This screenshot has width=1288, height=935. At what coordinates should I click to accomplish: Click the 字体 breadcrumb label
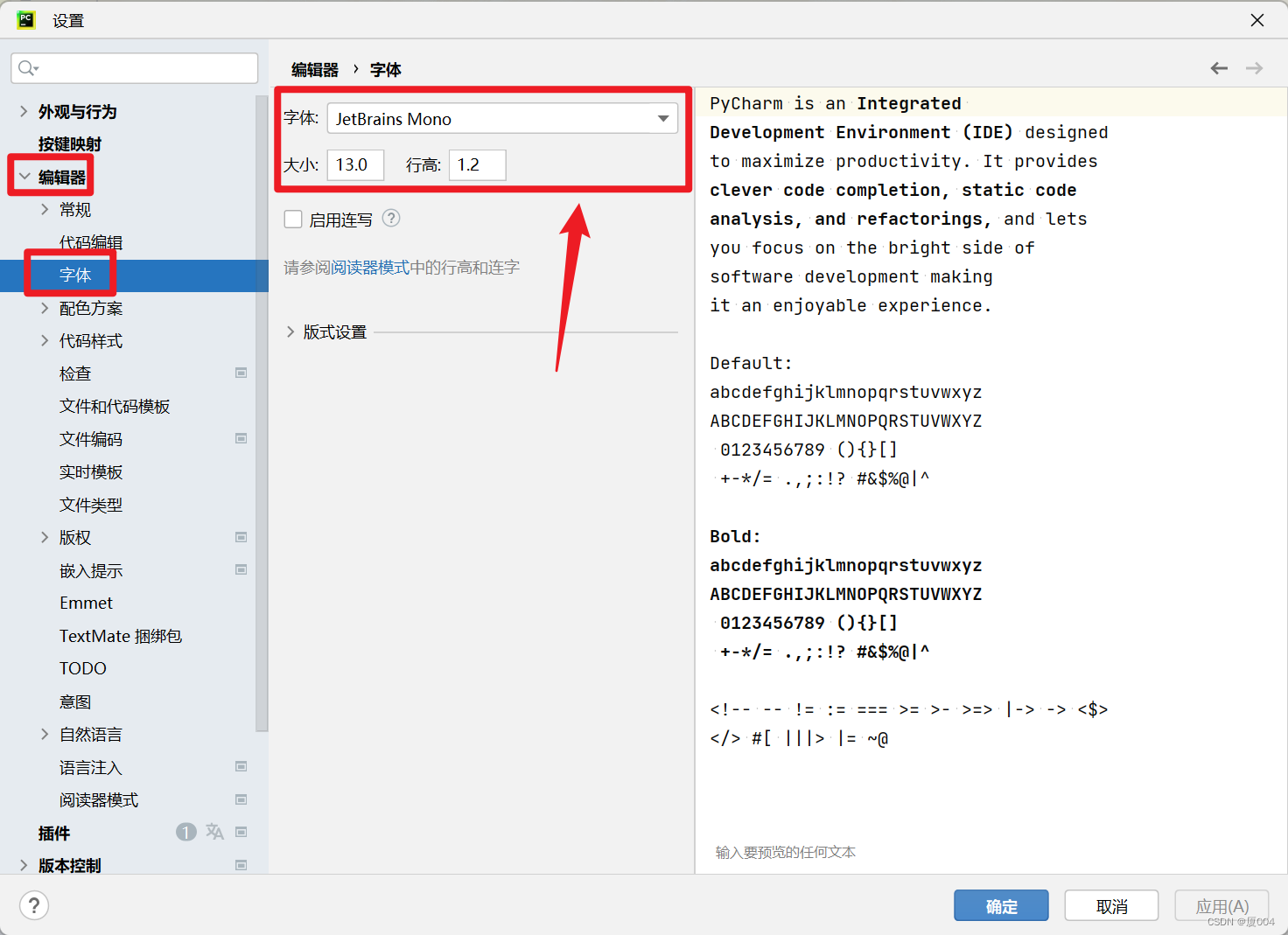coord(386,70)
